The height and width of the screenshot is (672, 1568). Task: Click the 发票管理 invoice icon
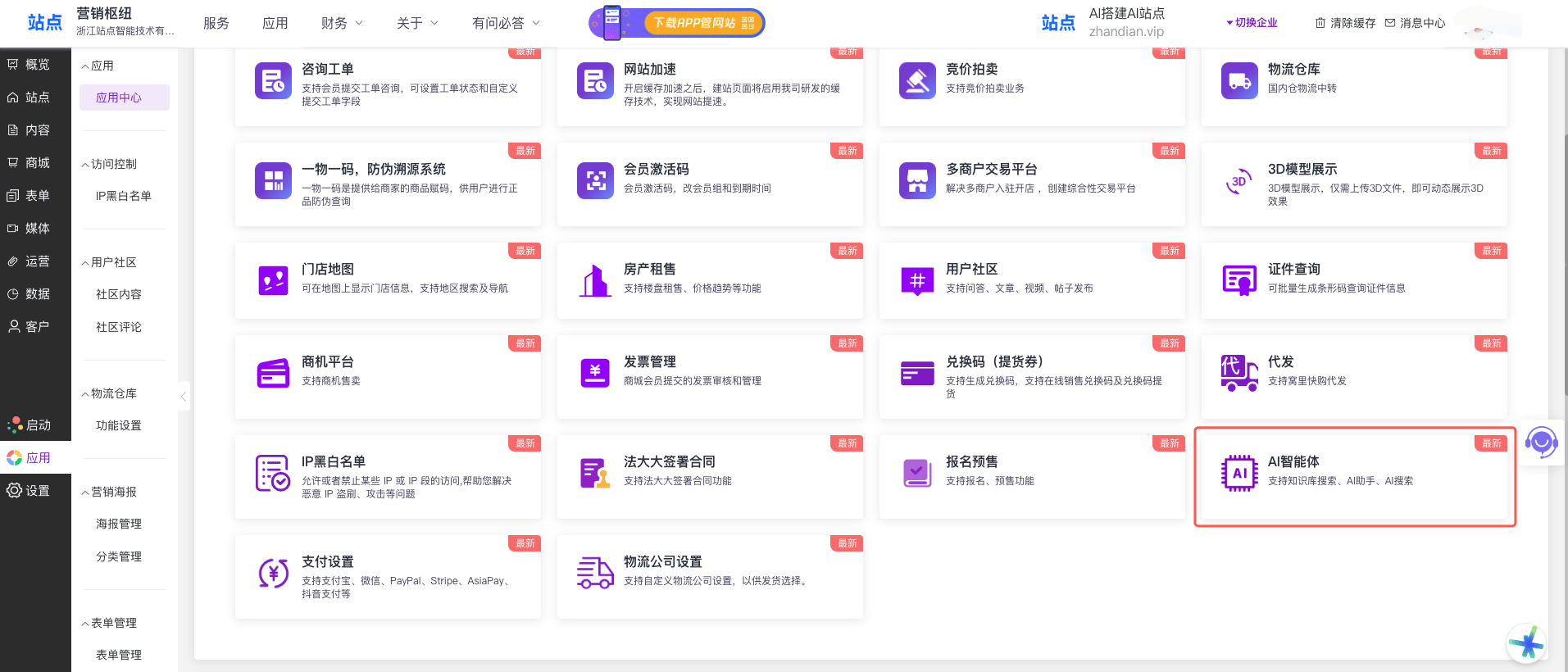click(x=595, y=373)
